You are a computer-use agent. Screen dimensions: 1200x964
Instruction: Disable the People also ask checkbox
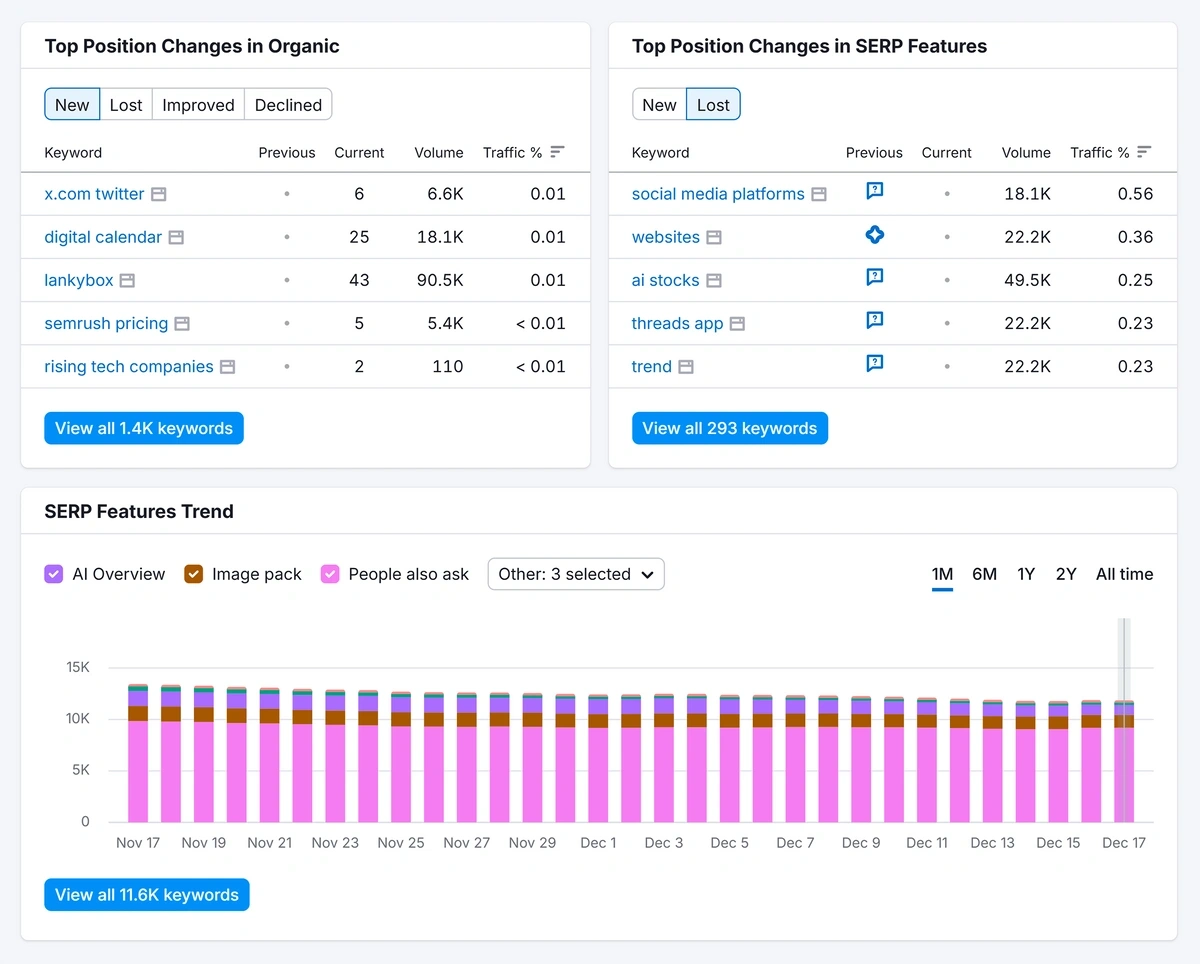pos(330,574)
